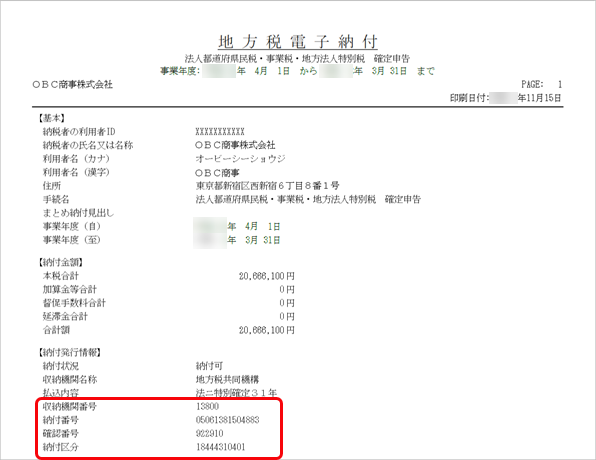Screen dimensions: 596x460
Task: Click the 印刷日付 print date field
Action: pos(506,98)
